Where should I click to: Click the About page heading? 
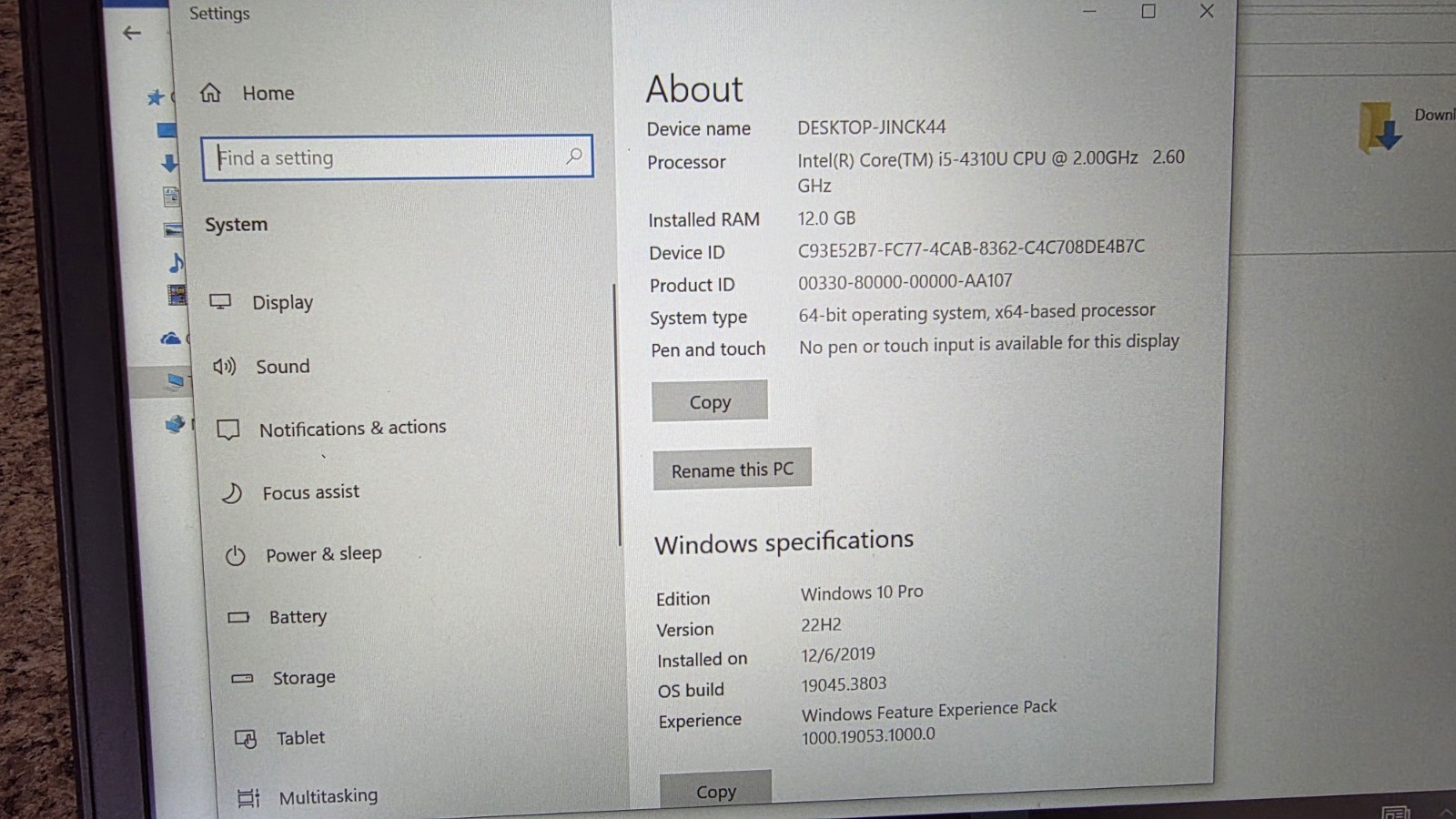point(694,89)
